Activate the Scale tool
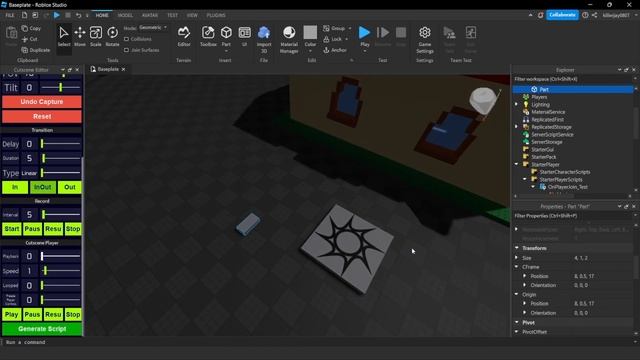The height and width of the screenshot is (360, 640). (96, 37)
